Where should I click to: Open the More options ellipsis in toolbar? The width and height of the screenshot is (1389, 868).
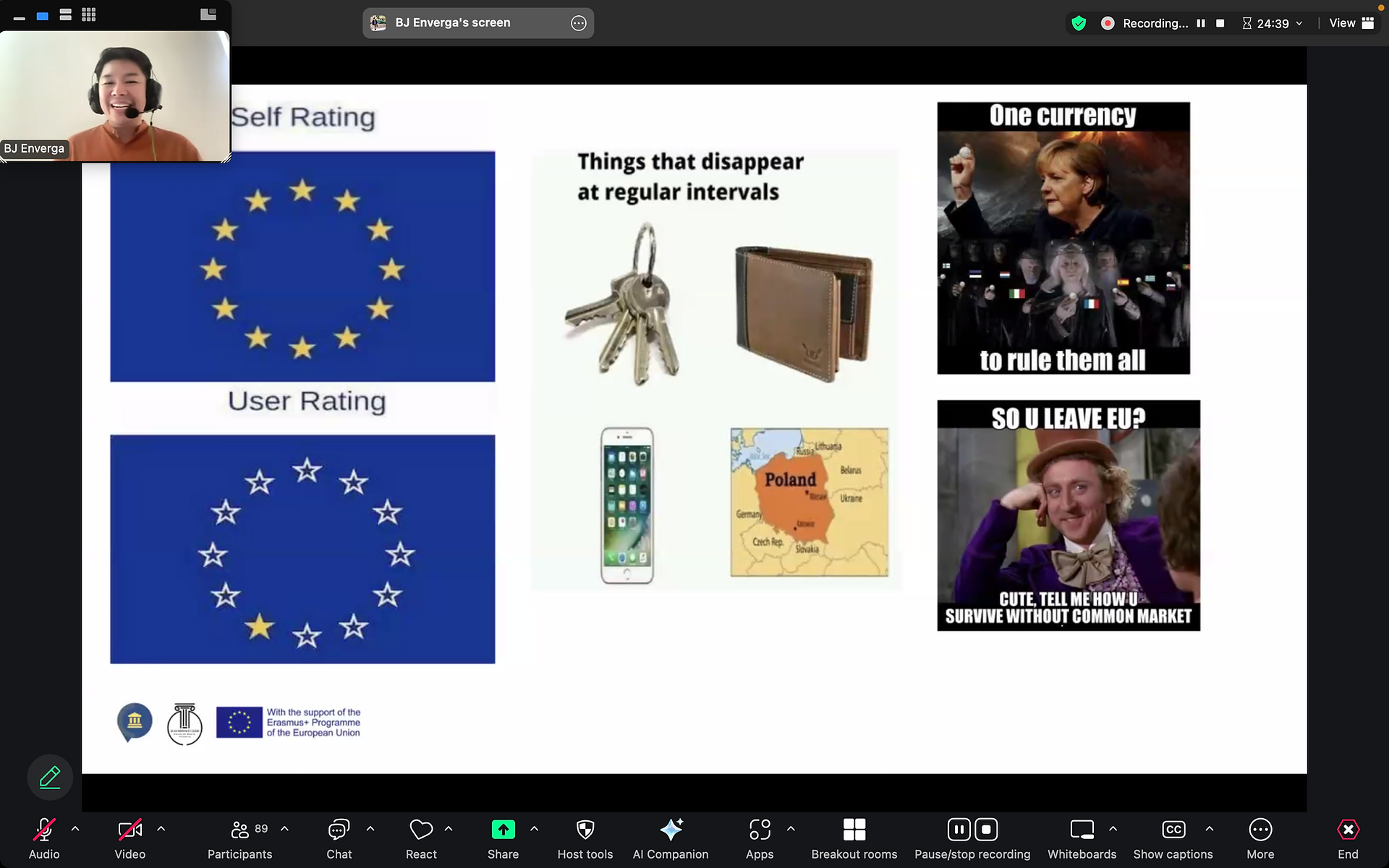[x=1260, y=838]
